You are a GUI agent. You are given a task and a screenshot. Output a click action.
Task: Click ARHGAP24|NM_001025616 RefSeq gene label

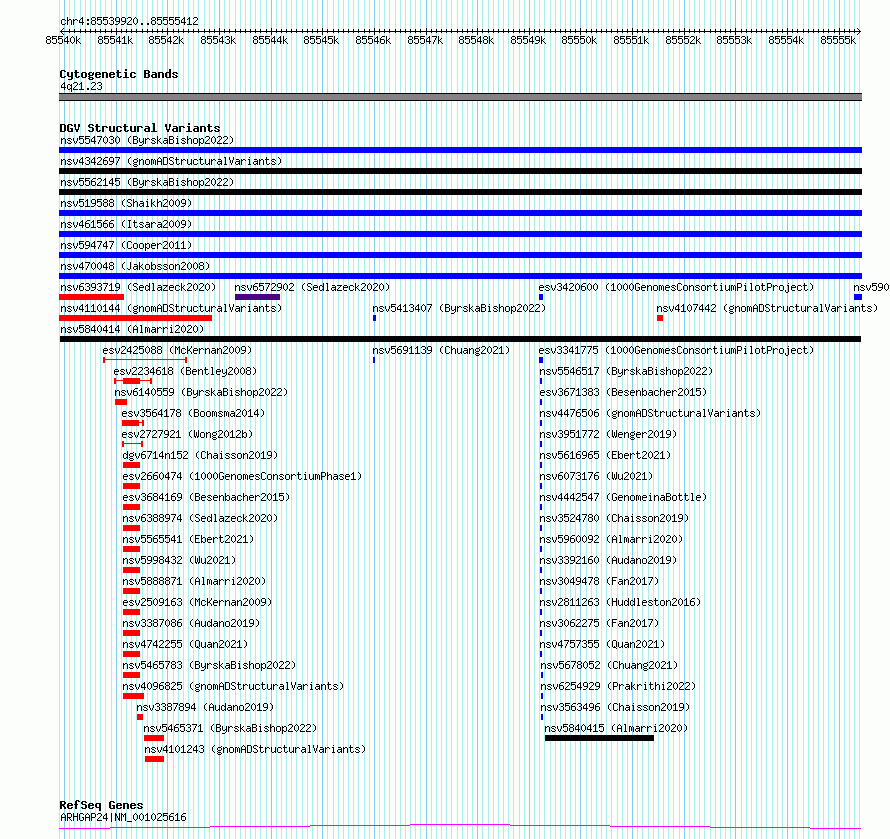click(123, 817)
